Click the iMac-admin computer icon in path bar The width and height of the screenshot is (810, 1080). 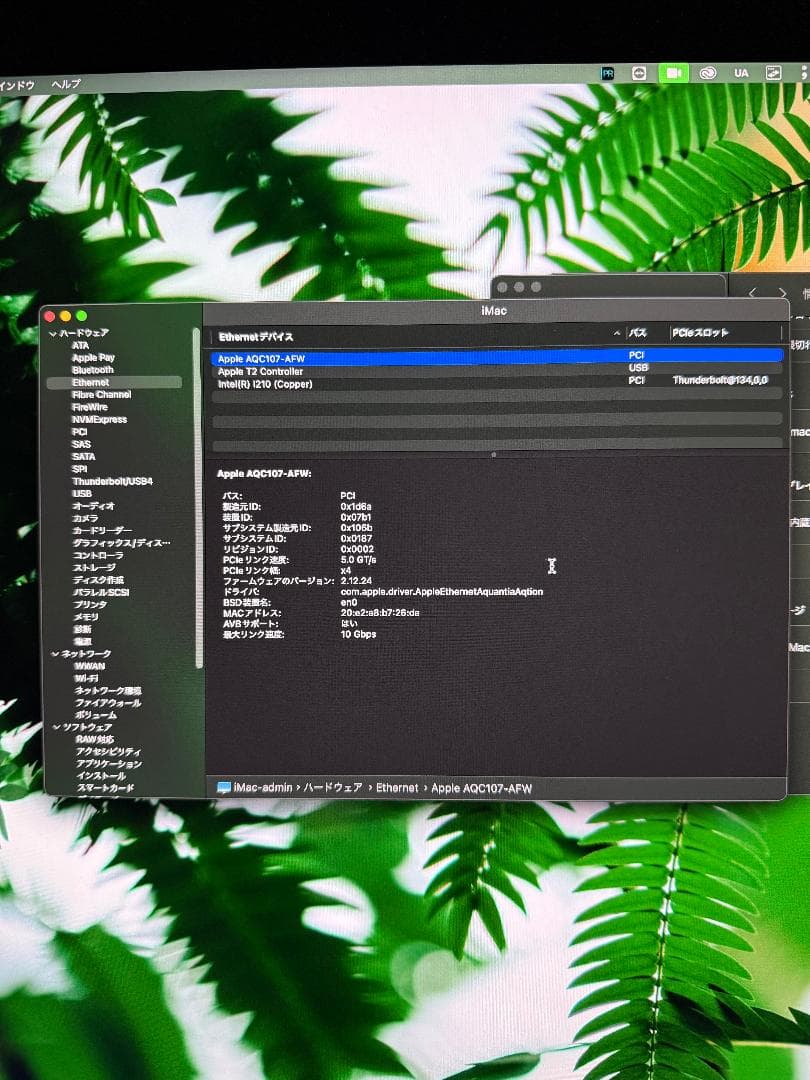pos(224,788)
